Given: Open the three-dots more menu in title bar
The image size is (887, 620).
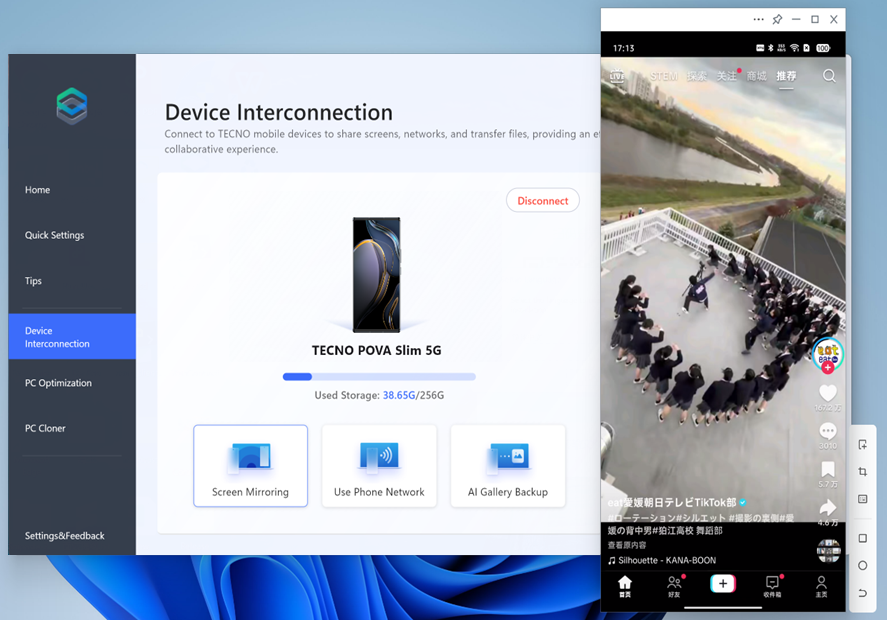Looking at the screenshot, I should click(x=758, y=19).
